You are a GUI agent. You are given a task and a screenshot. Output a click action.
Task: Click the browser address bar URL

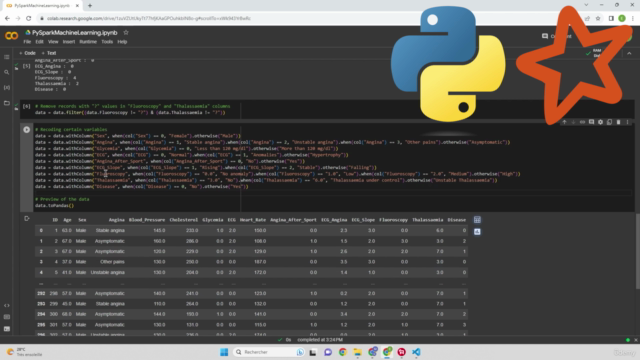pyautogui.click(x=149, y=18)
